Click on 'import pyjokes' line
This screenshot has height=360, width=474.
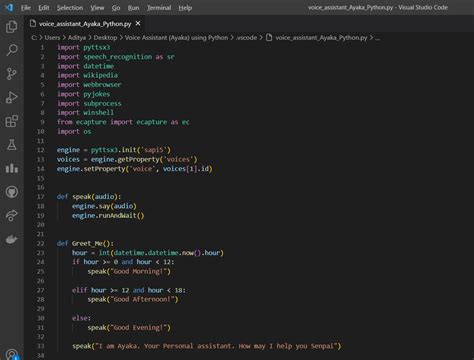pyautogui.click(x=83, y=94)
